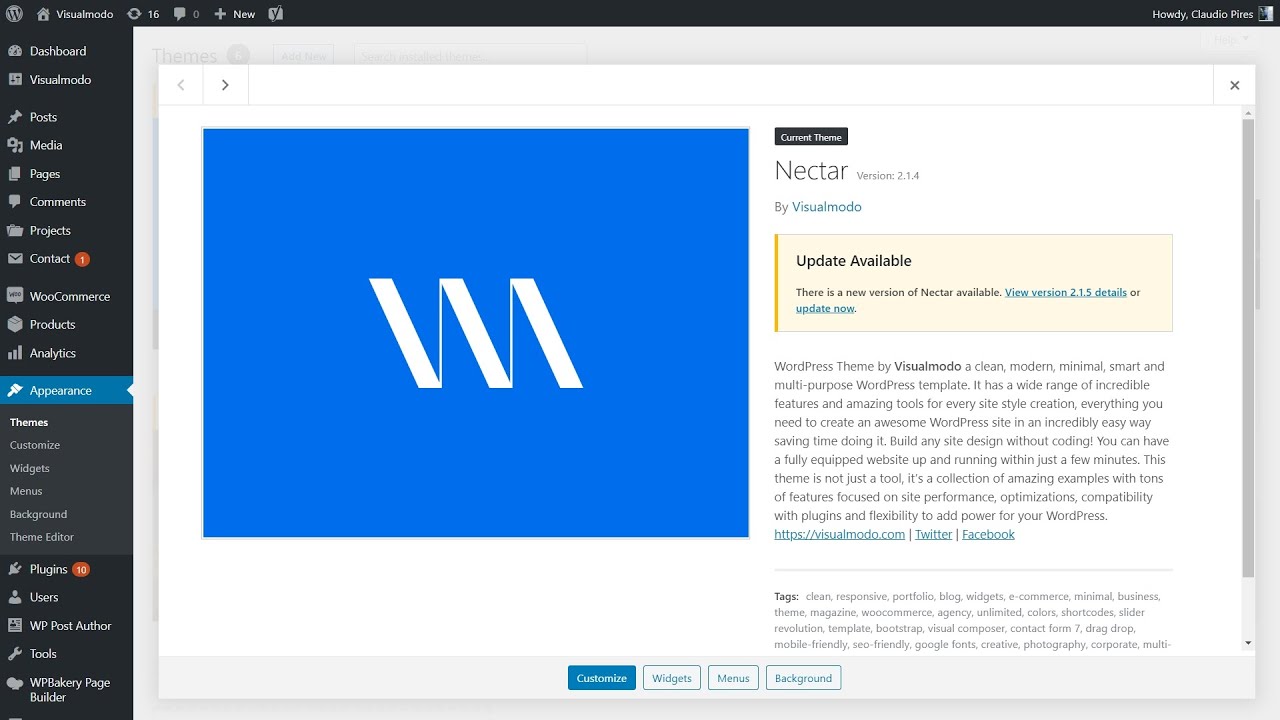1280x720 pixels.
Task: Click the Media icon in sidebar
Action: pyautogui.click(x=15, y=145)
